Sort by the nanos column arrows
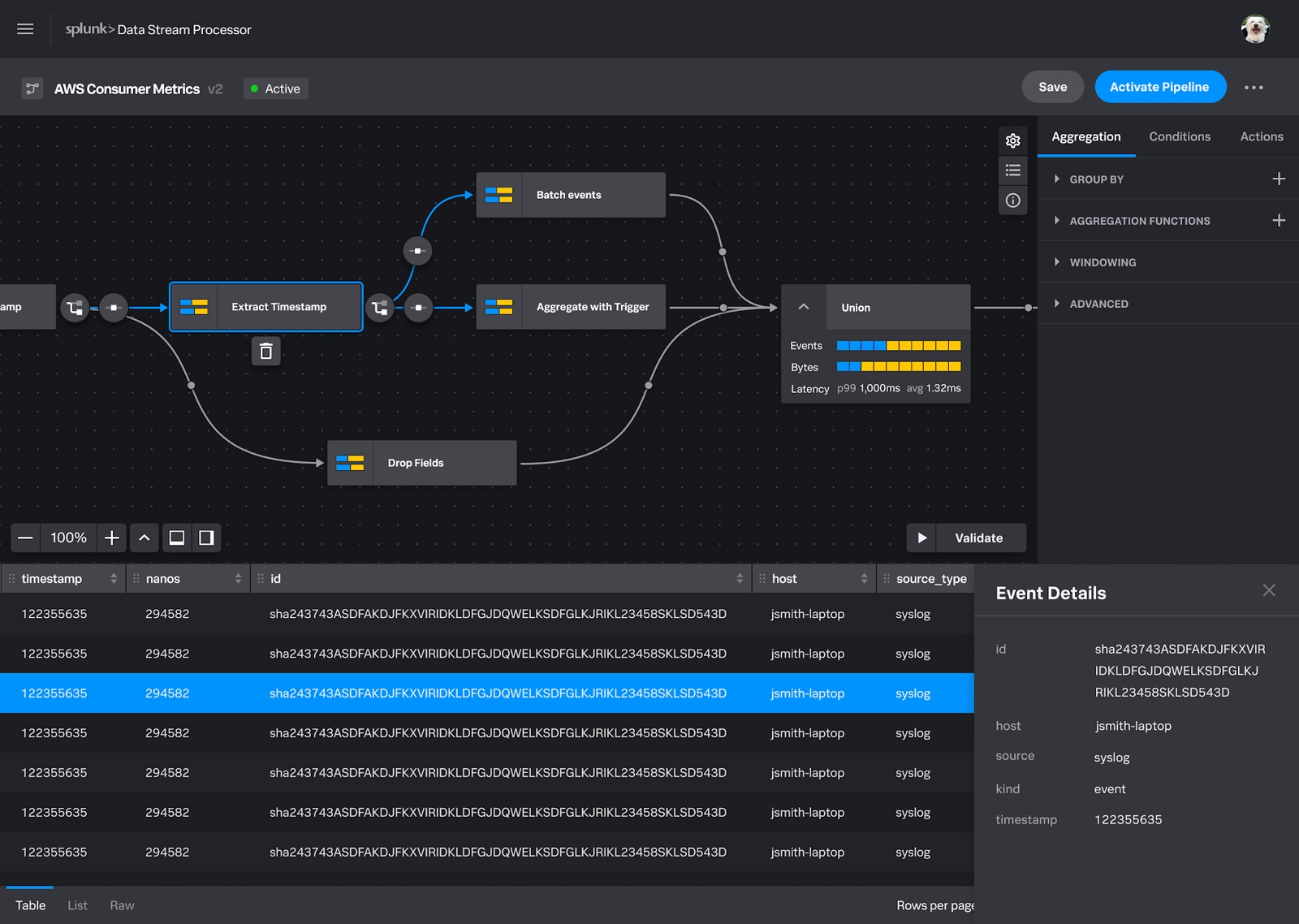The width and height of the screenshot is (1299, 924). 238,578
